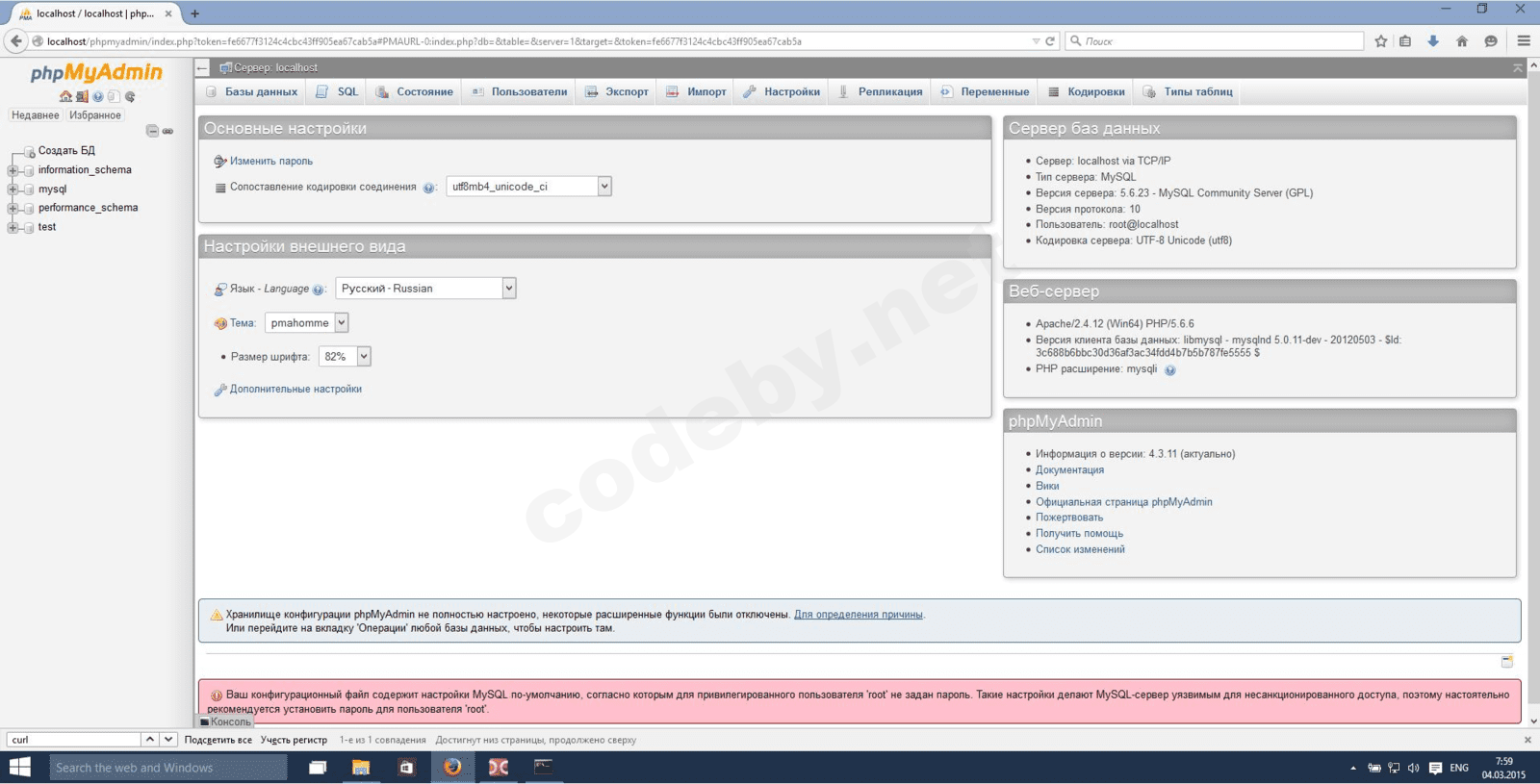Click the Список изменений link
This screenshot has width=1540, height=784.
pyautogui.click(x=1080, y=550)
